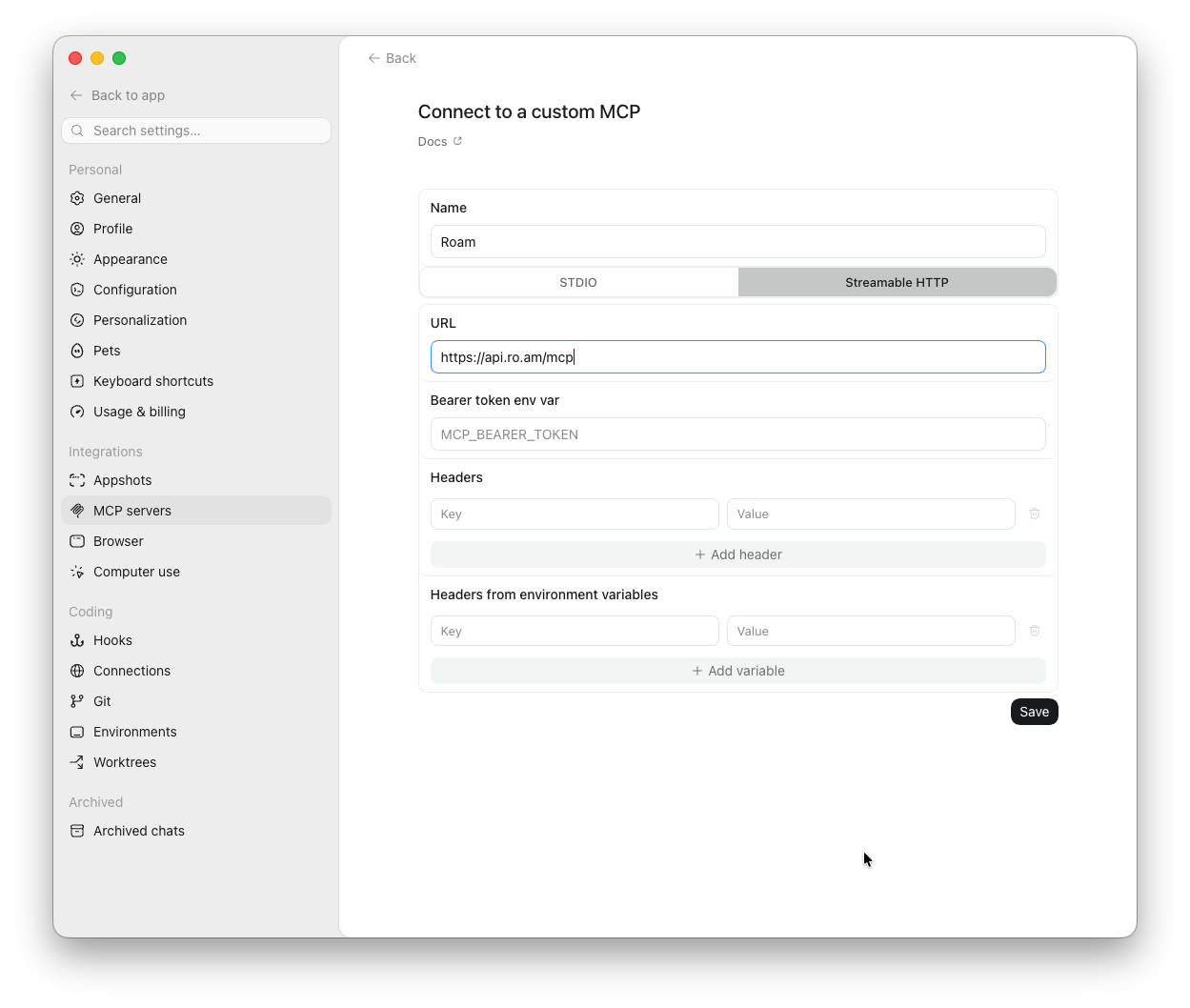Click the Personalization icon

point(77,320)
